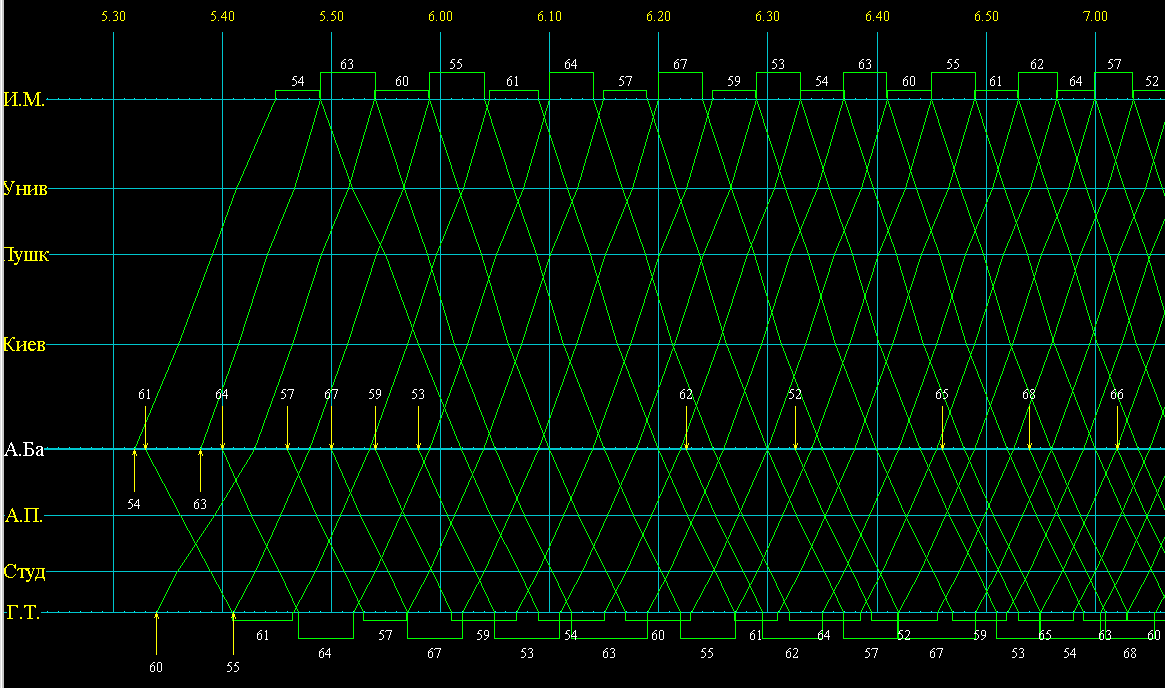Select the А.Ба station label
This screenshot has width=1165, height=688.
tap(24, 449)
